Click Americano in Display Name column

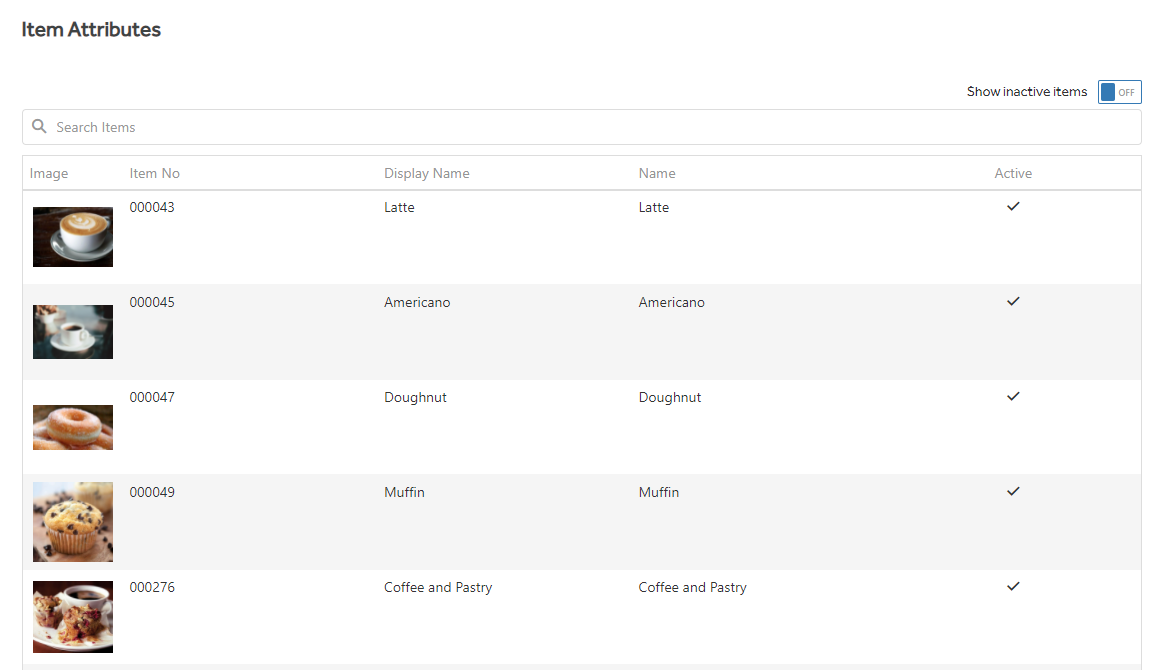click(x=417, y=302)
